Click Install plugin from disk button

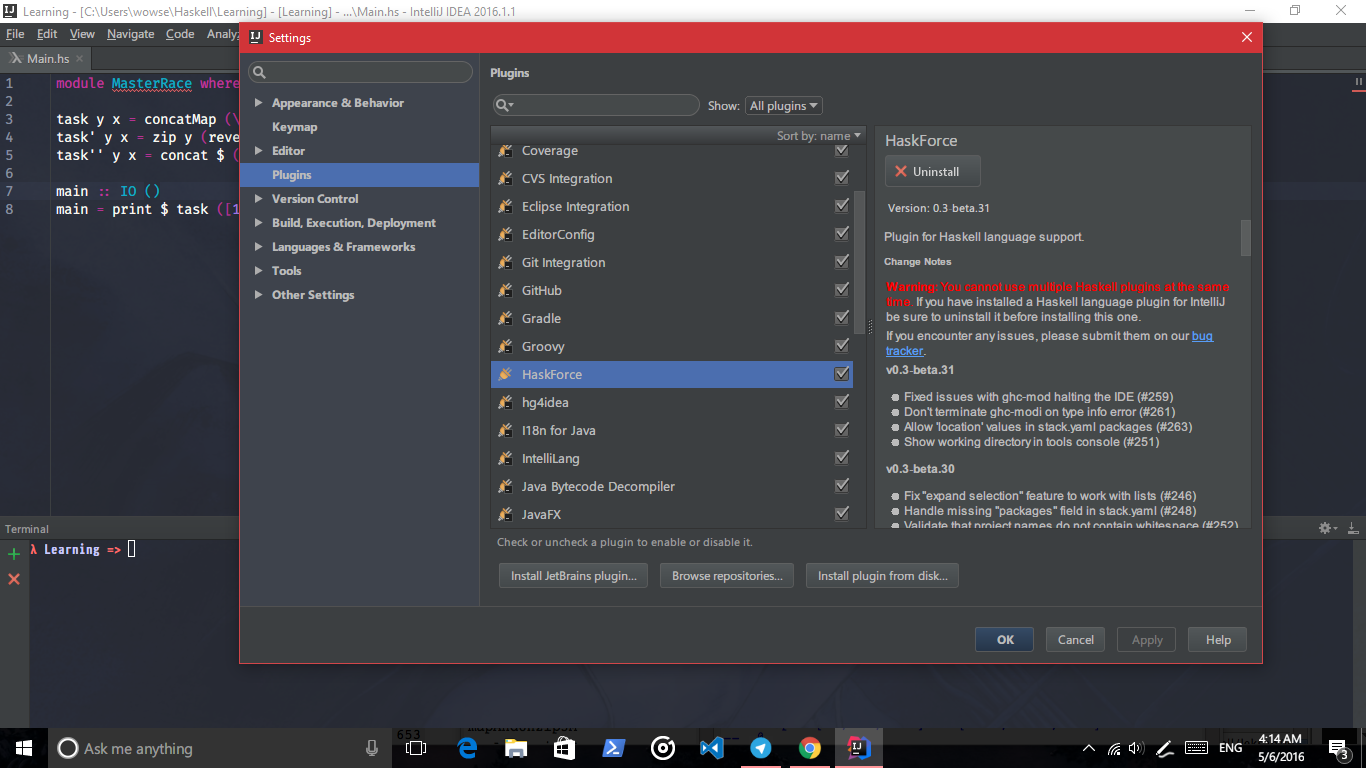coord(882,576)
